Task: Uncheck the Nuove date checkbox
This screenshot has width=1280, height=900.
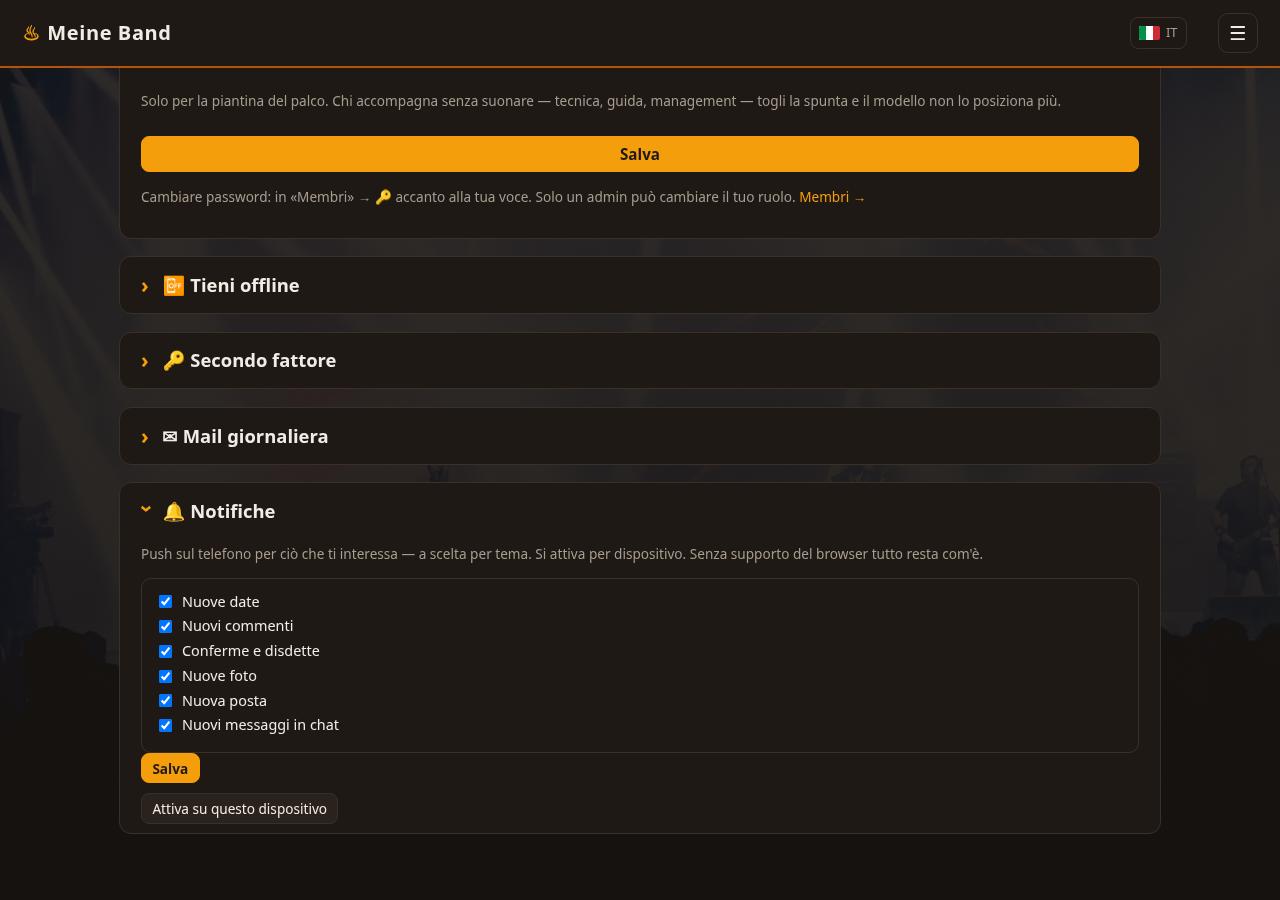Action: click(x=165, y=602)
